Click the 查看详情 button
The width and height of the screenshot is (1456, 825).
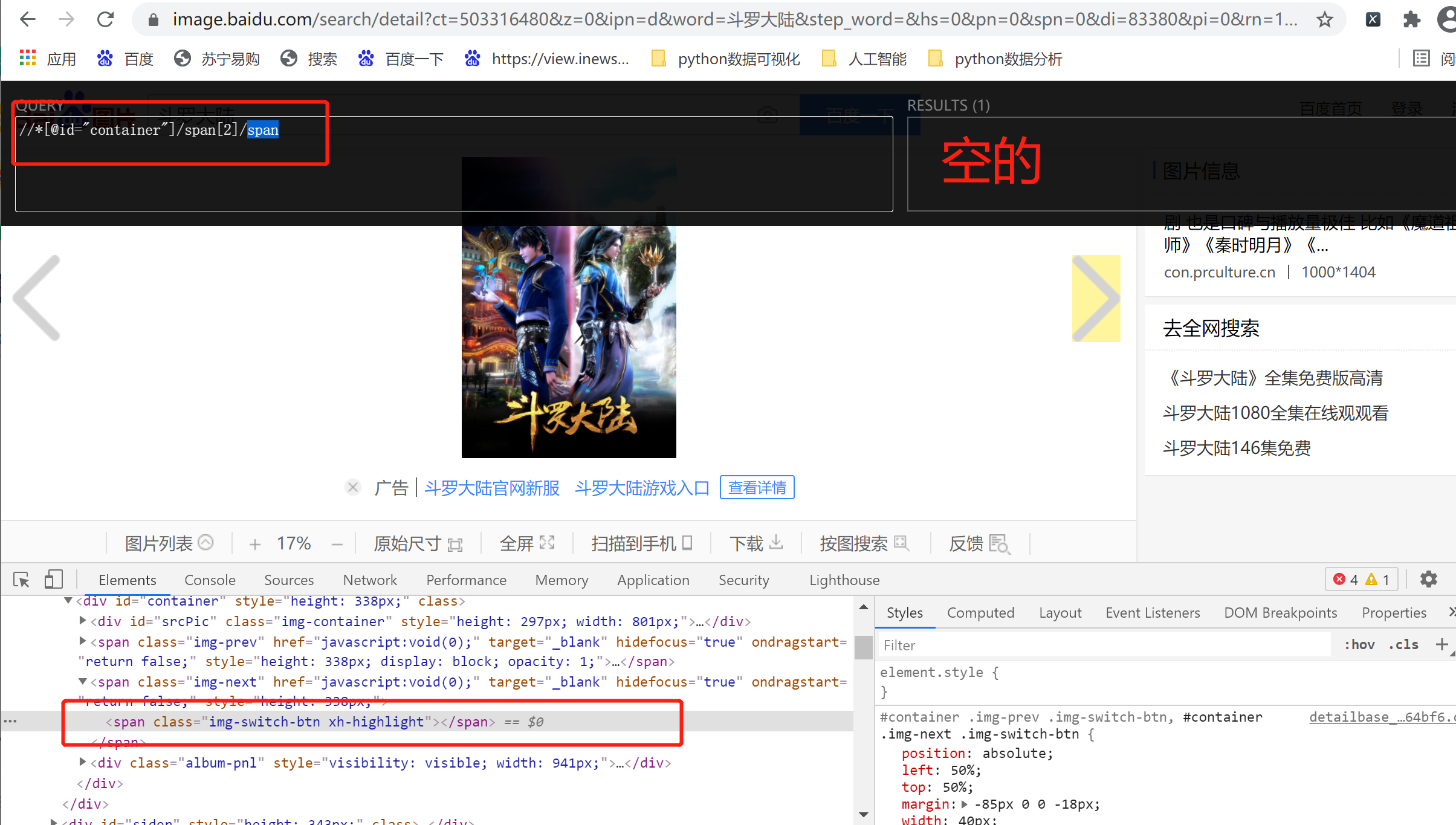(757, 488)
